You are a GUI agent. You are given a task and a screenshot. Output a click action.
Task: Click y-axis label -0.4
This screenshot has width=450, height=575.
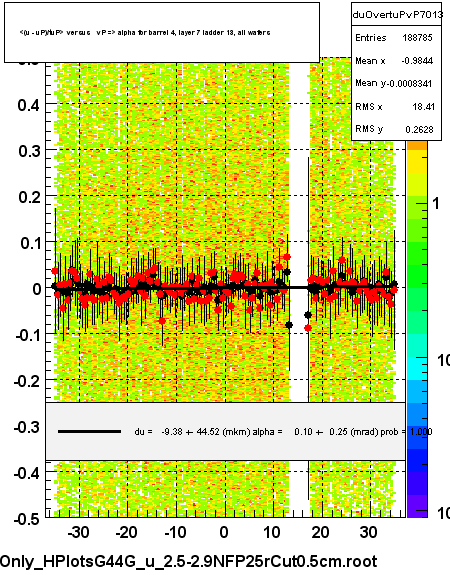[26, 473]
